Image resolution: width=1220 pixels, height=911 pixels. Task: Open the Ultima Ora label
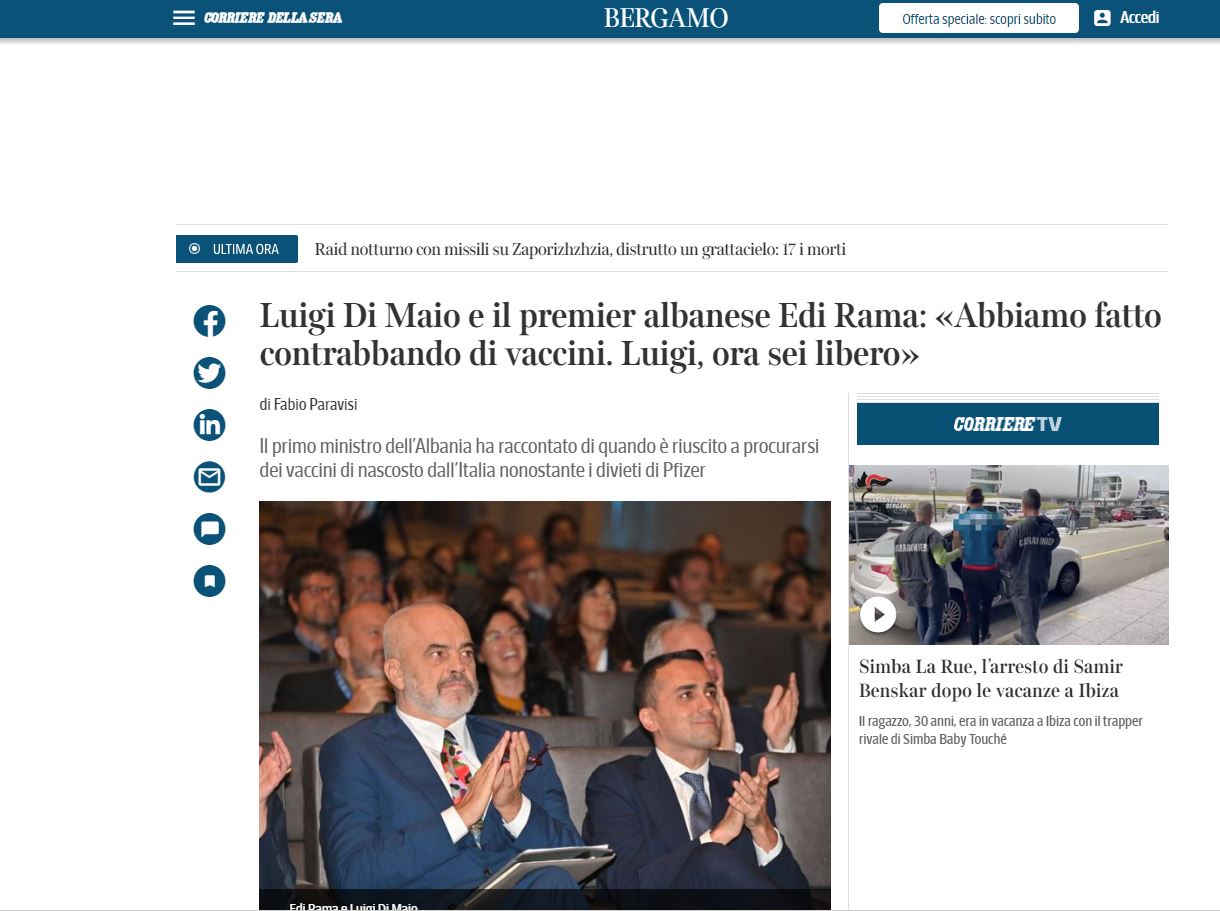(x=237, y=249)
